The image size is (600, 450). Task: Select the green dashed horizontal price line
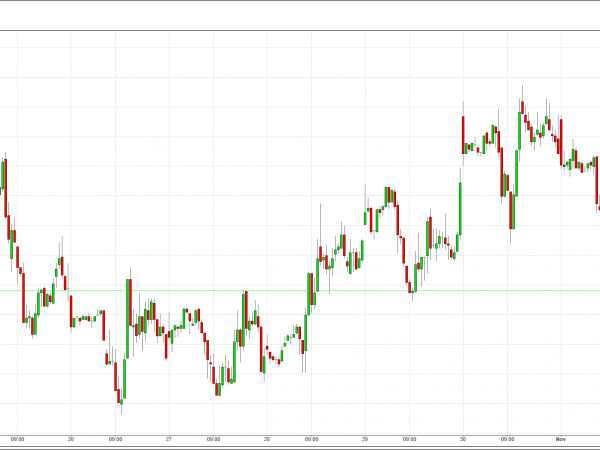[x=300, y=291]
